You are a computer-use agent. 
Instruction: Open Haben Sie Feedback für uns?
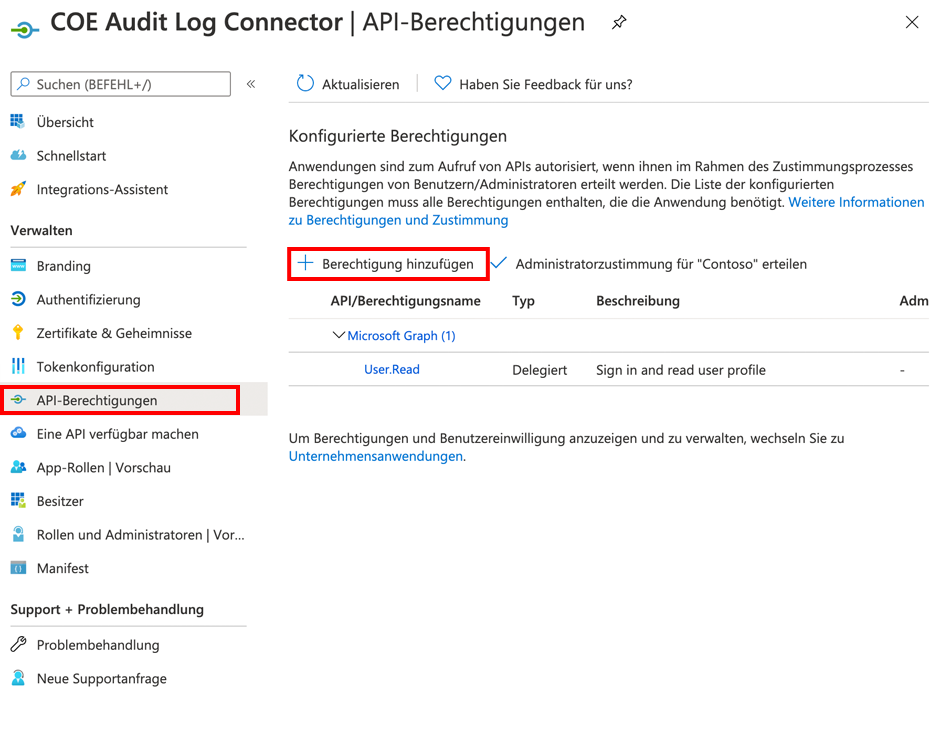tap(546, 84)
